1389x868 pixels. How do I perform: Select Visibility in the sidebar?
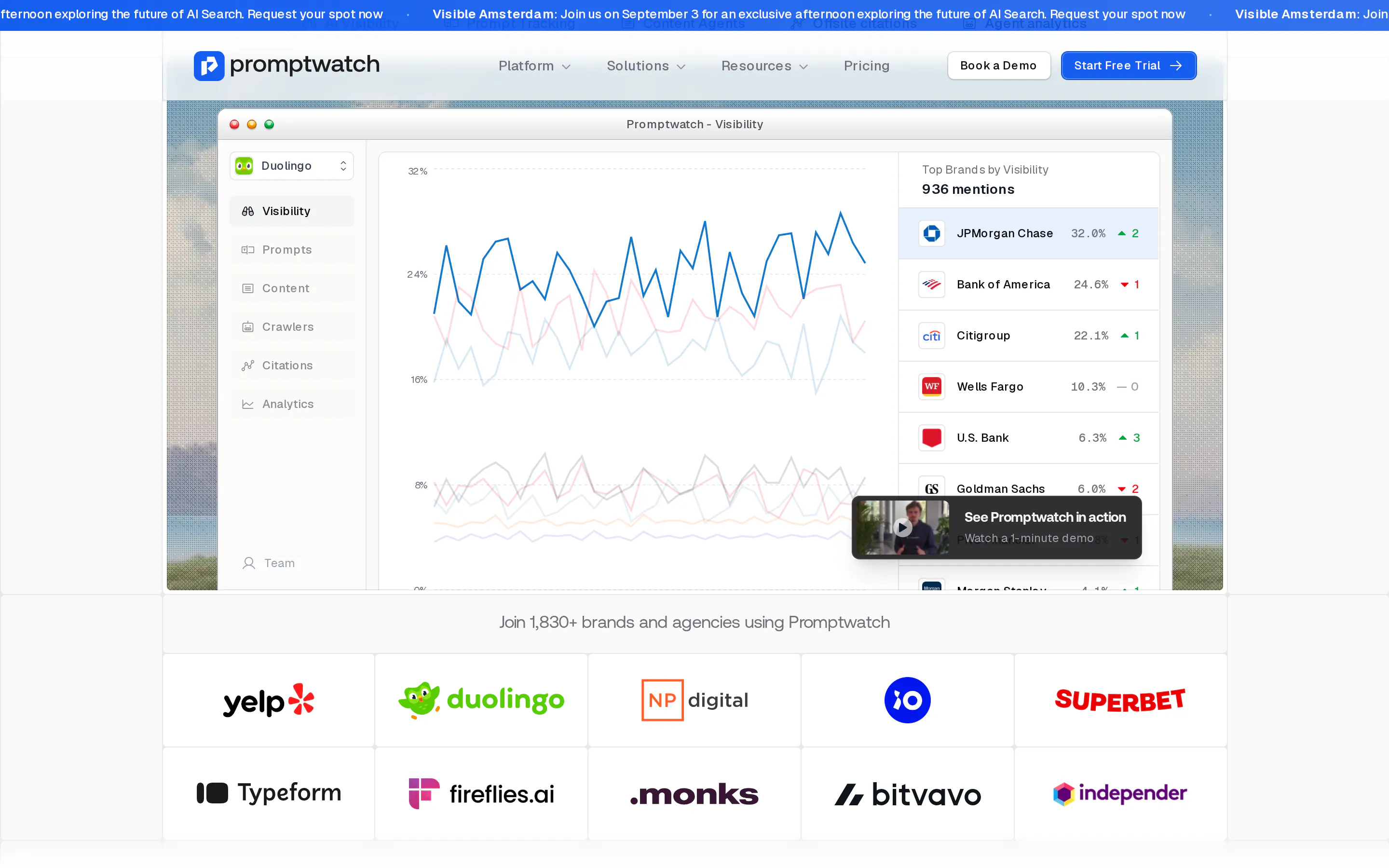tap(292, 211)
